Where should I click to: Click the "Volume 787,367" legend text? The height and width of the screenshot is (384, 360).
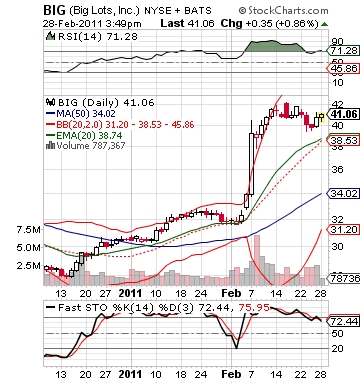91,146
